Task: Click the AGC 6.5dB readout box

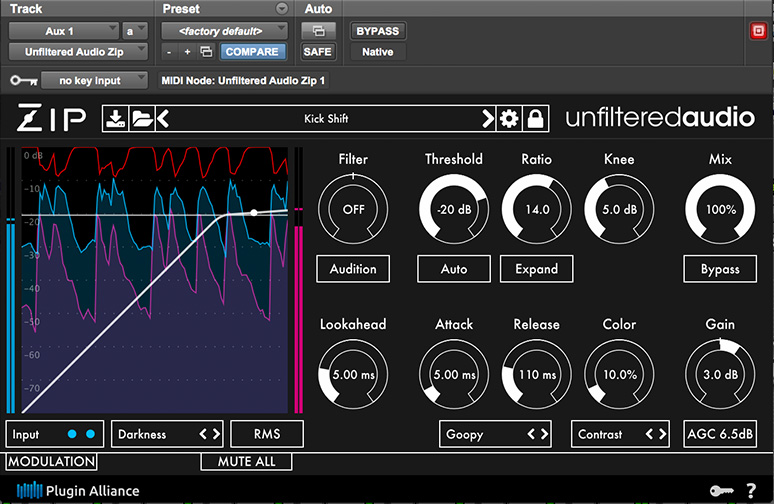Action: [720, 434]
